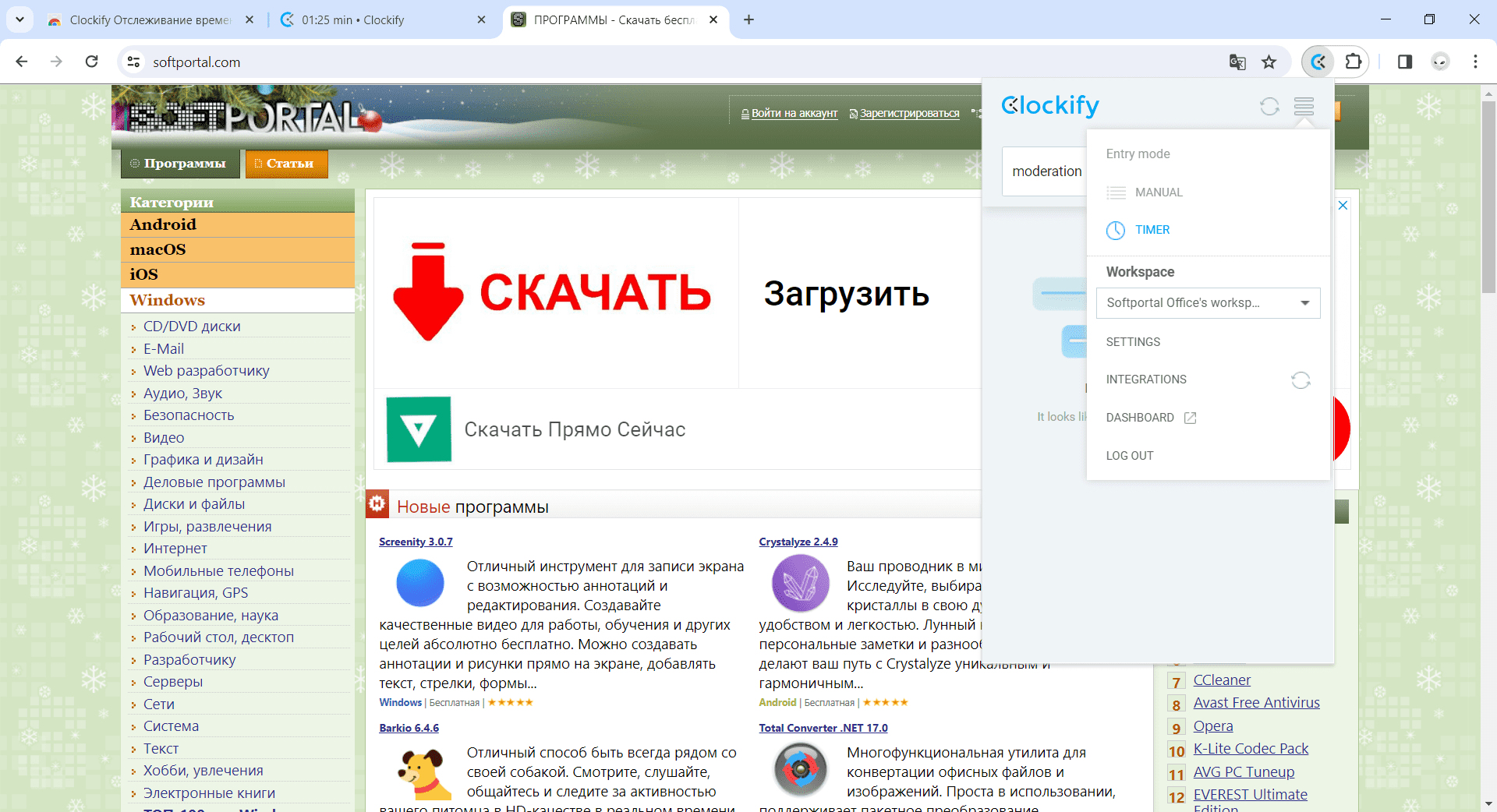Open the Chrome three-dot menu
The height and width of the screenshot is (812, 1497).
pyautogui.click(x=1475, y=62)
